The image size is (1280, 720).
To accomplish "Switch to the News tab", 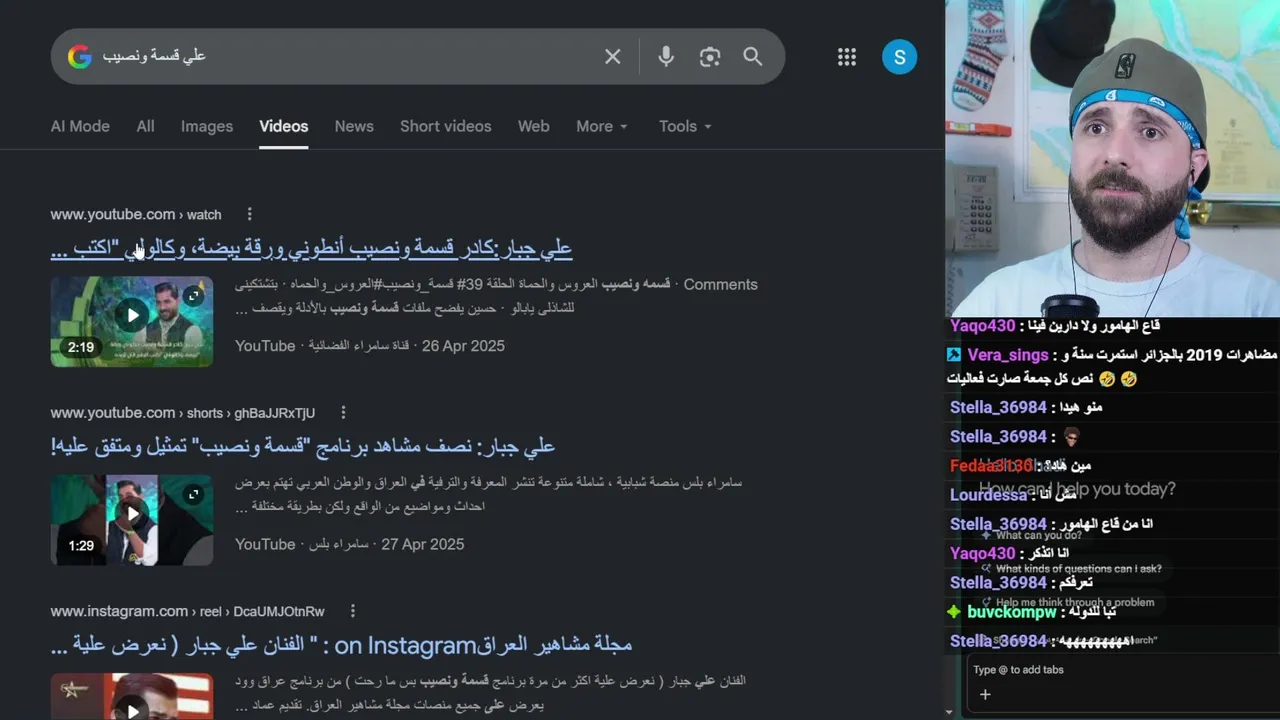I will pyautogui.click(x=354, y=126).
